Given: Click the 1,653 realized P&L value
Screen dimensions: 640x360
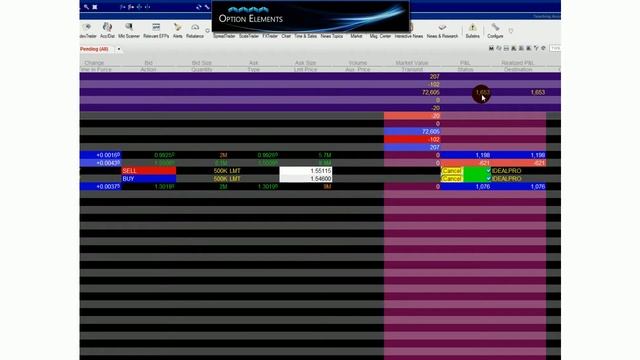Looking at the screenshot, I should point(538,92).
